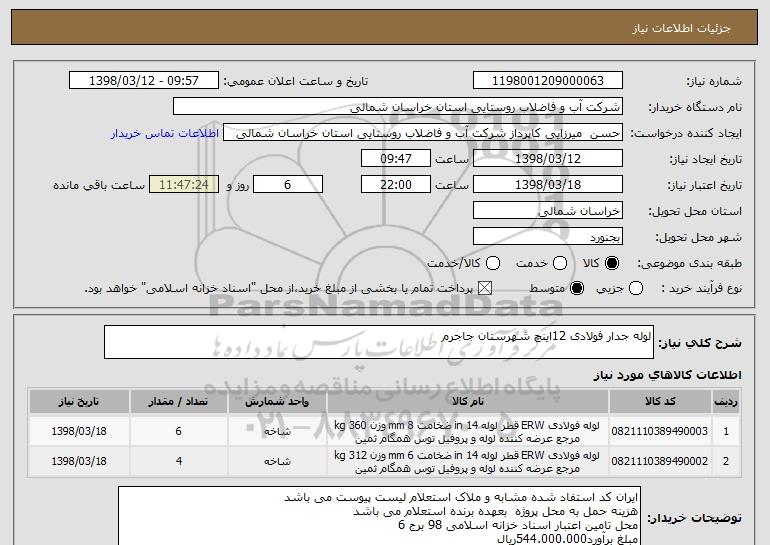Image resolution: width=770 pixels, height=545 pixels.
Task: Click the نام کالا column header
Action: (468, 402)
